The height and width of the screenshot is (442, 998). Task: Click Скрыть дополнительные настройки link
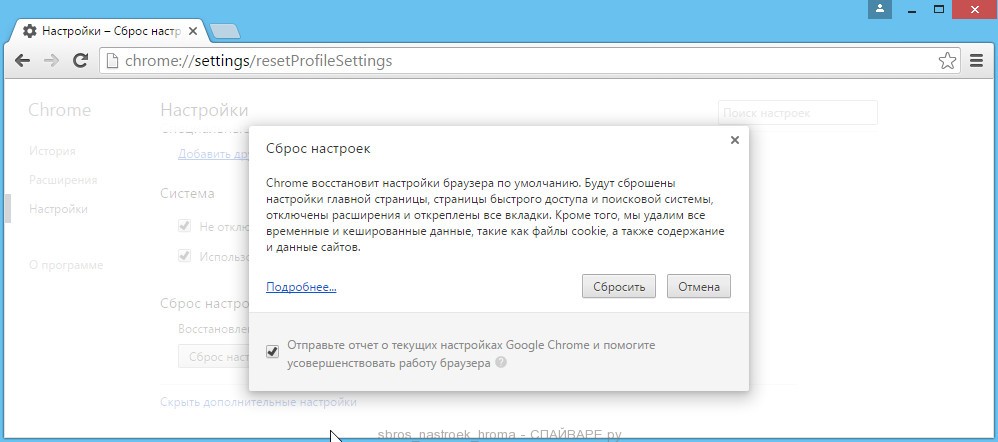pos(258,403)
